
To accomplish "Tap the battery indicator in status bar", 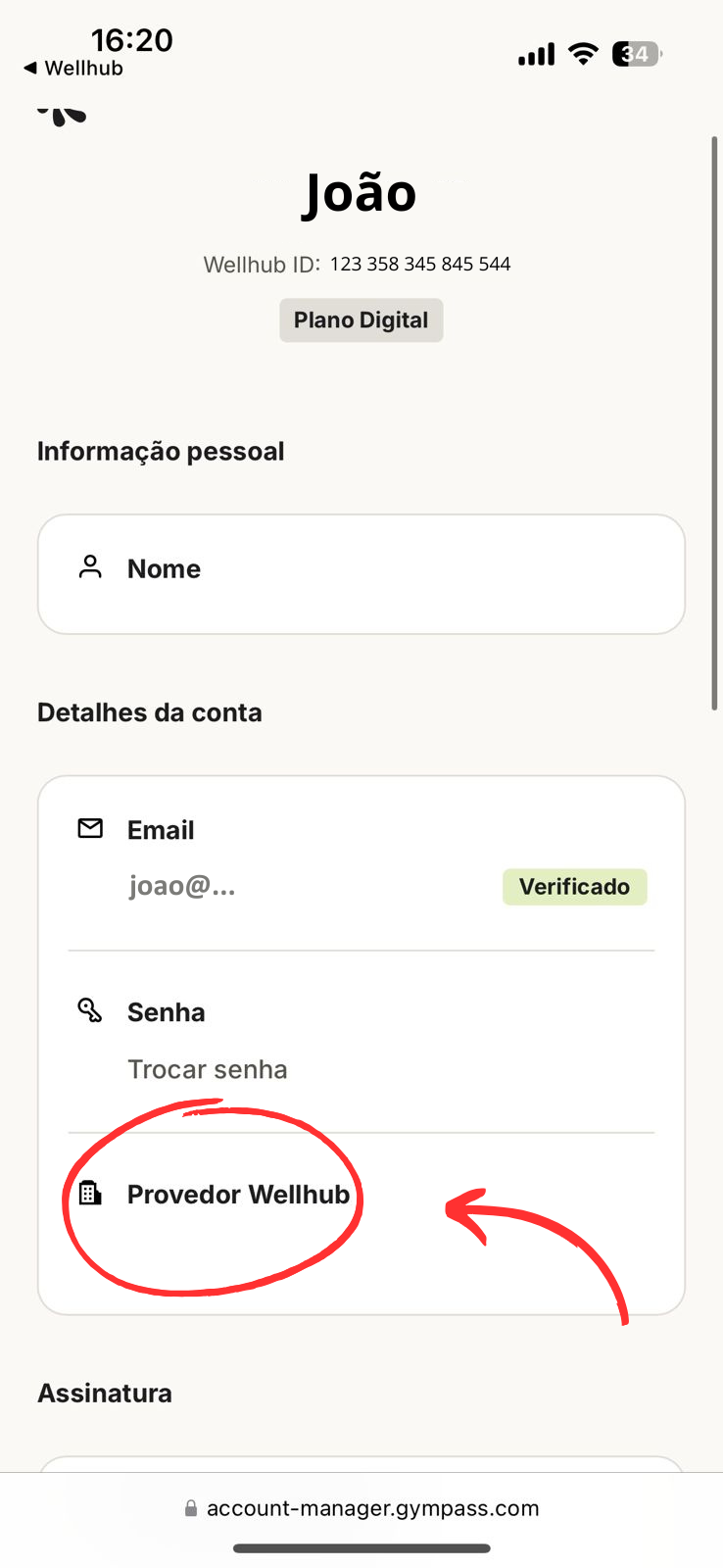I will click(x=636, y=54).
